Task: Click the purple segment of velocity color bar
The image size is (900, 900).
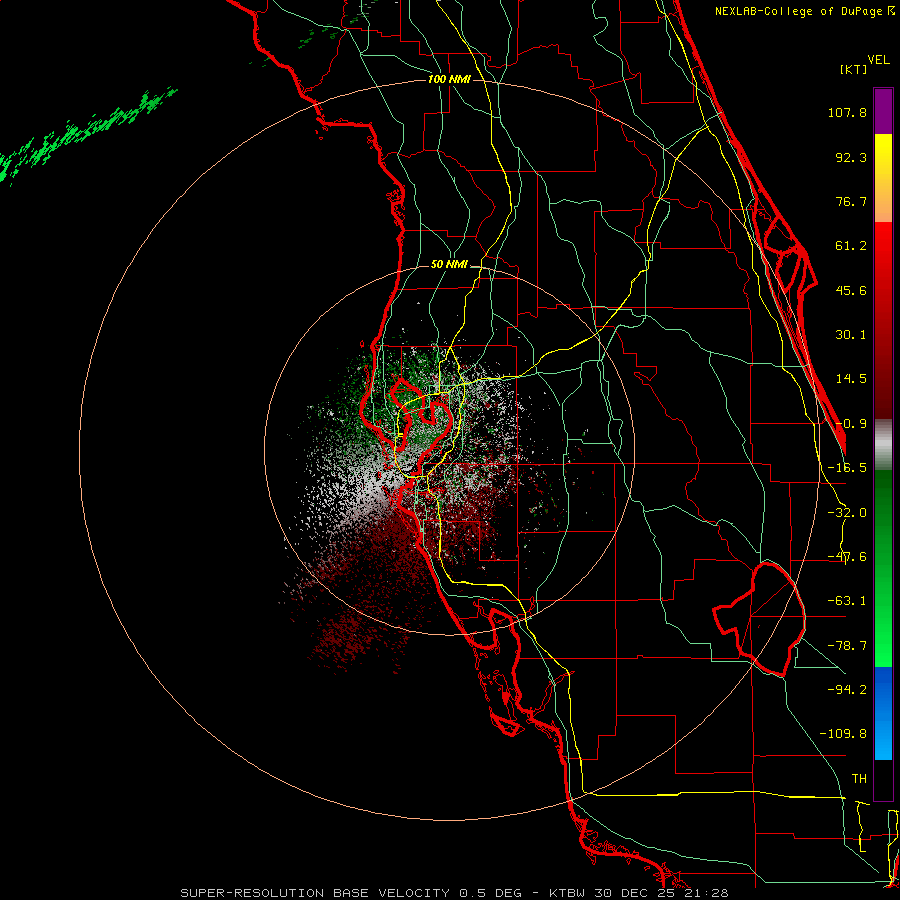Action: [883, 111]
